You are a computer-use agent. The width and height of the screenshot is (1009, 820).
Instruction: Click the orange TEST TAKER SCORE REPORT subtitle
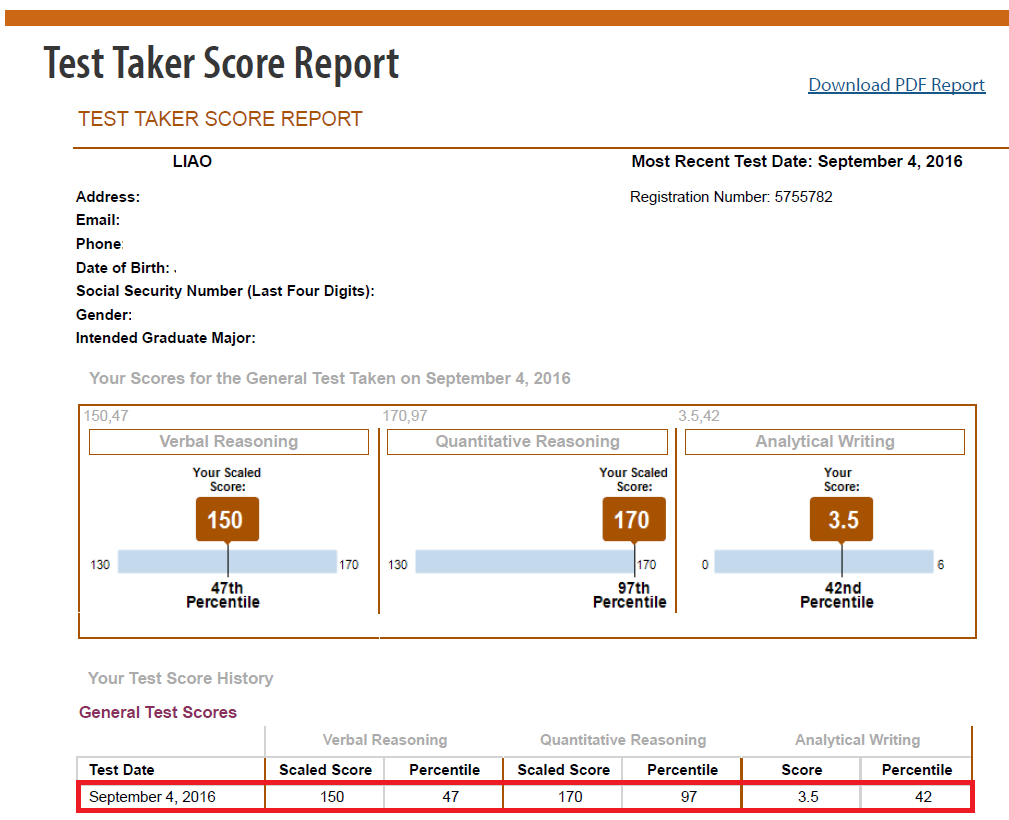220,119
